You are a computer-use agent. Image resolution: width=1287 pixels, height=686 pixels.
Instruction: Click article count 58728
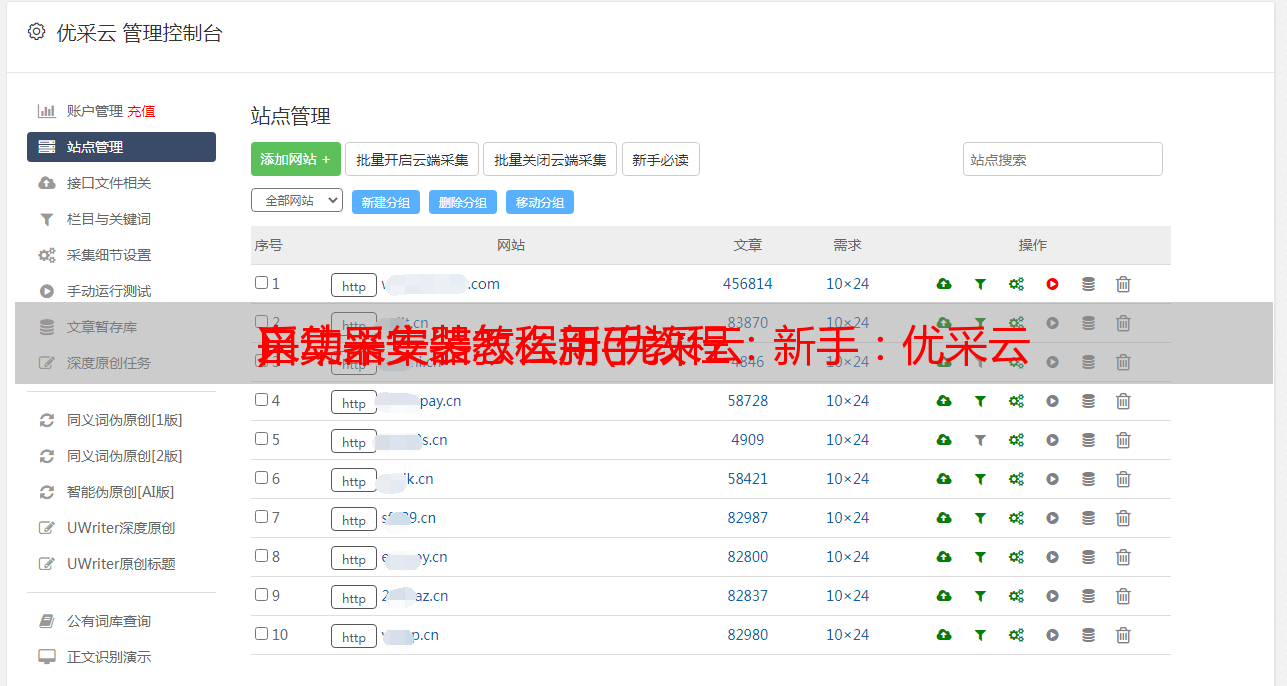[x=748, y=401]
